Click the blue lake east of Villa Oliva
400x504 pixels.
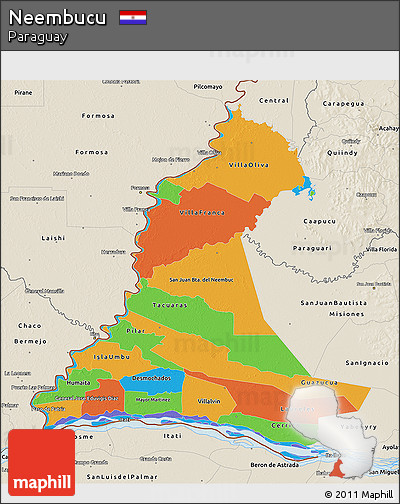coord(305,188)
